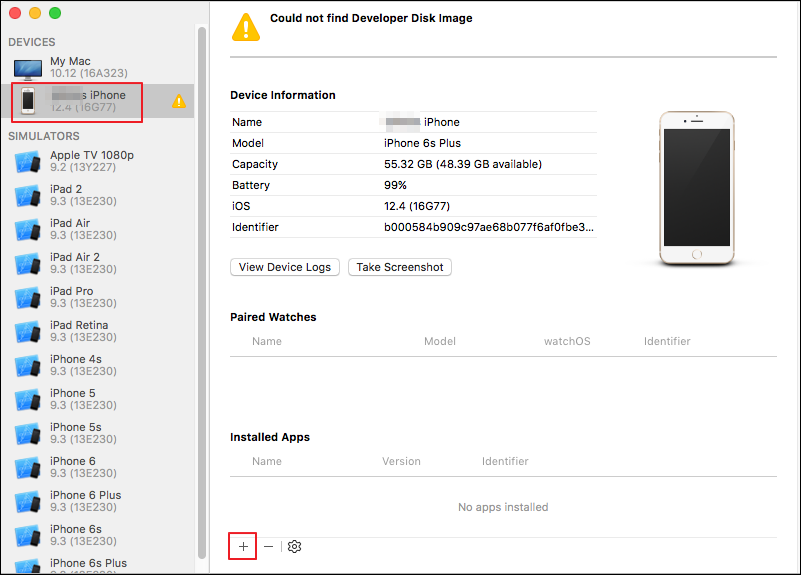Click Identifier column header in Installed Apps
801x575 pixels.
(x=505, y=461)
